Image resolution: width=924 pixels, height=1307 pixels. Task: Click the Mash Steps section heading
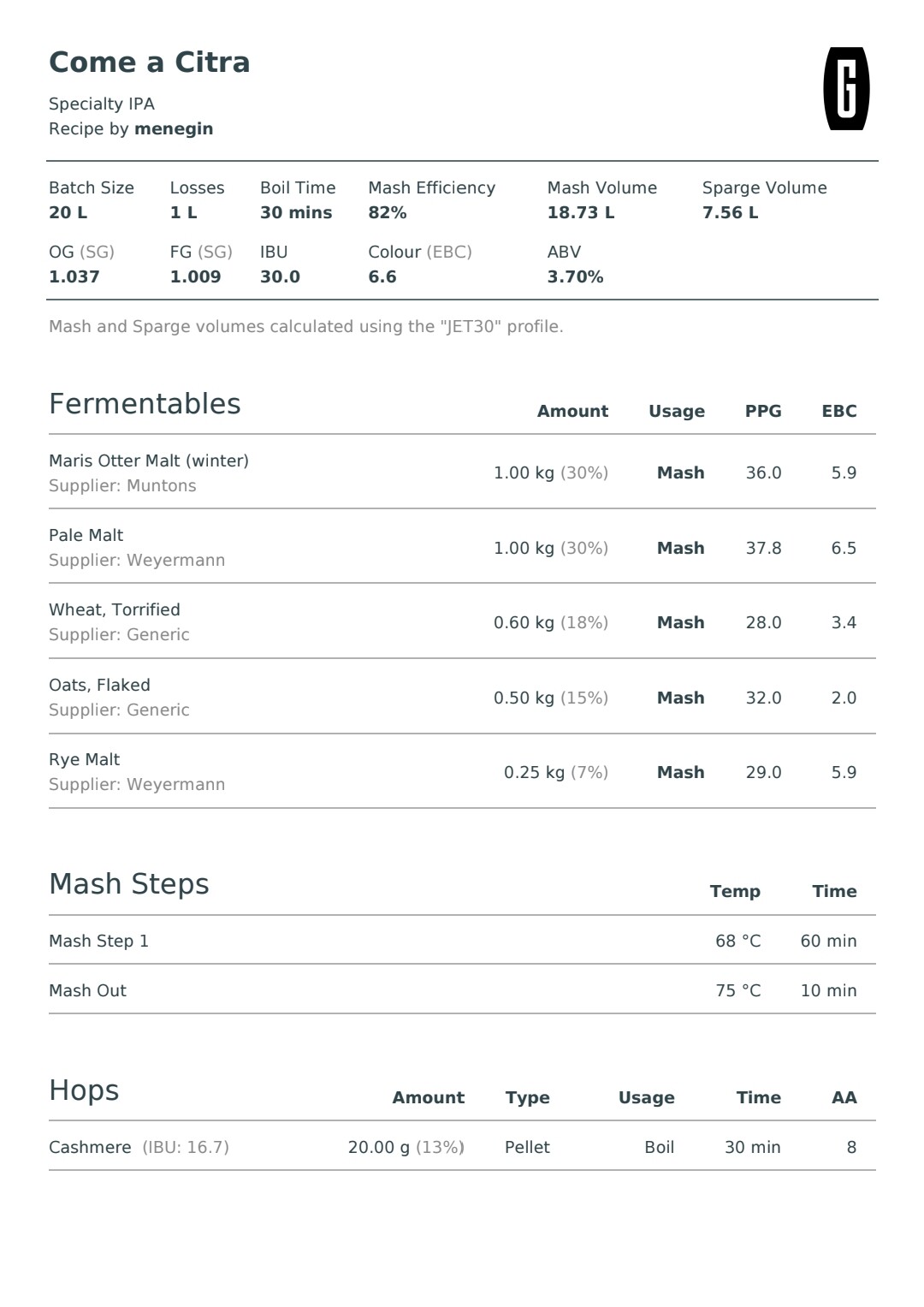tap(129, 884)
